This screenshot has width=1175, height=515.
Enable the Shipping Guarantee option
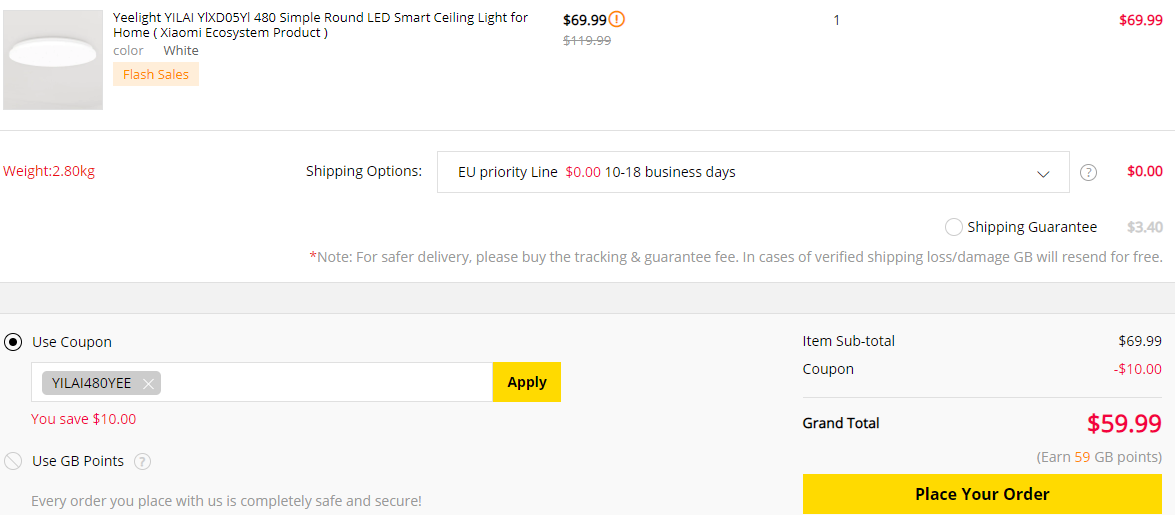(954, 227)
